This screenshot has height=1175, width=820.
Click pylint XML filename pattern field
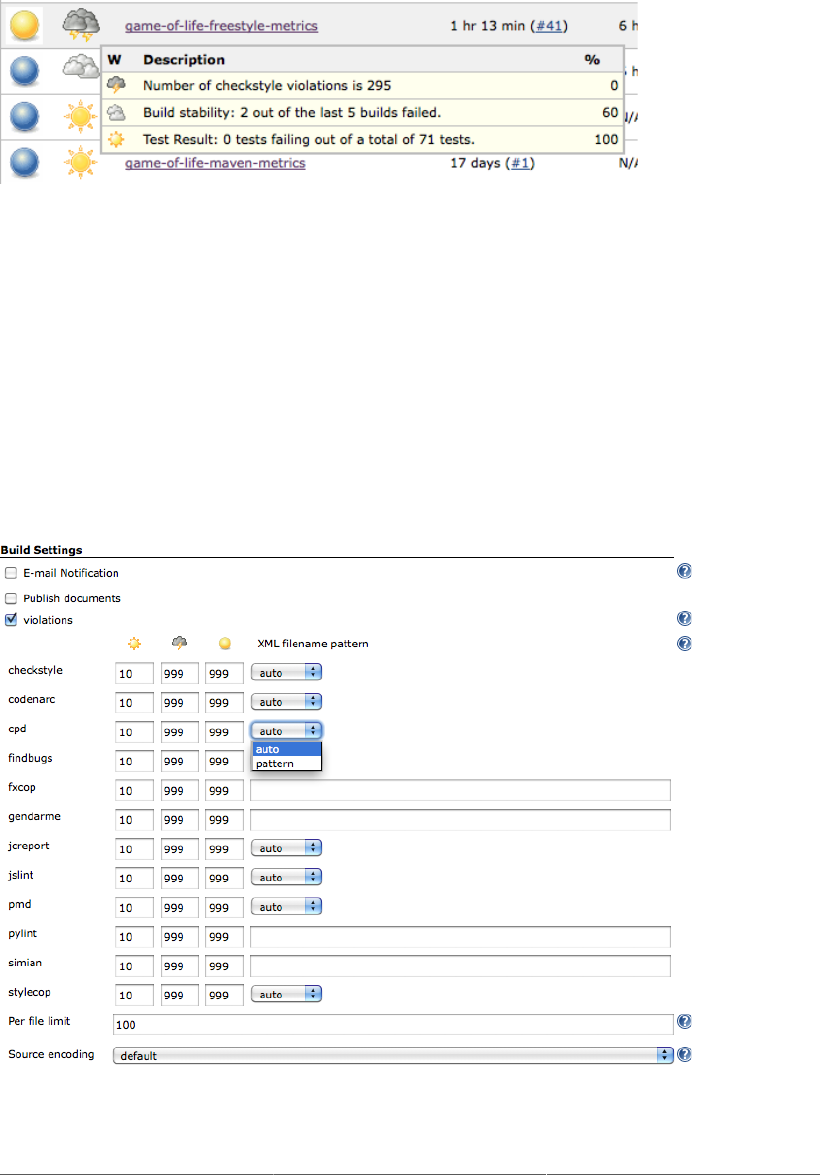click(x=460, y=936)
